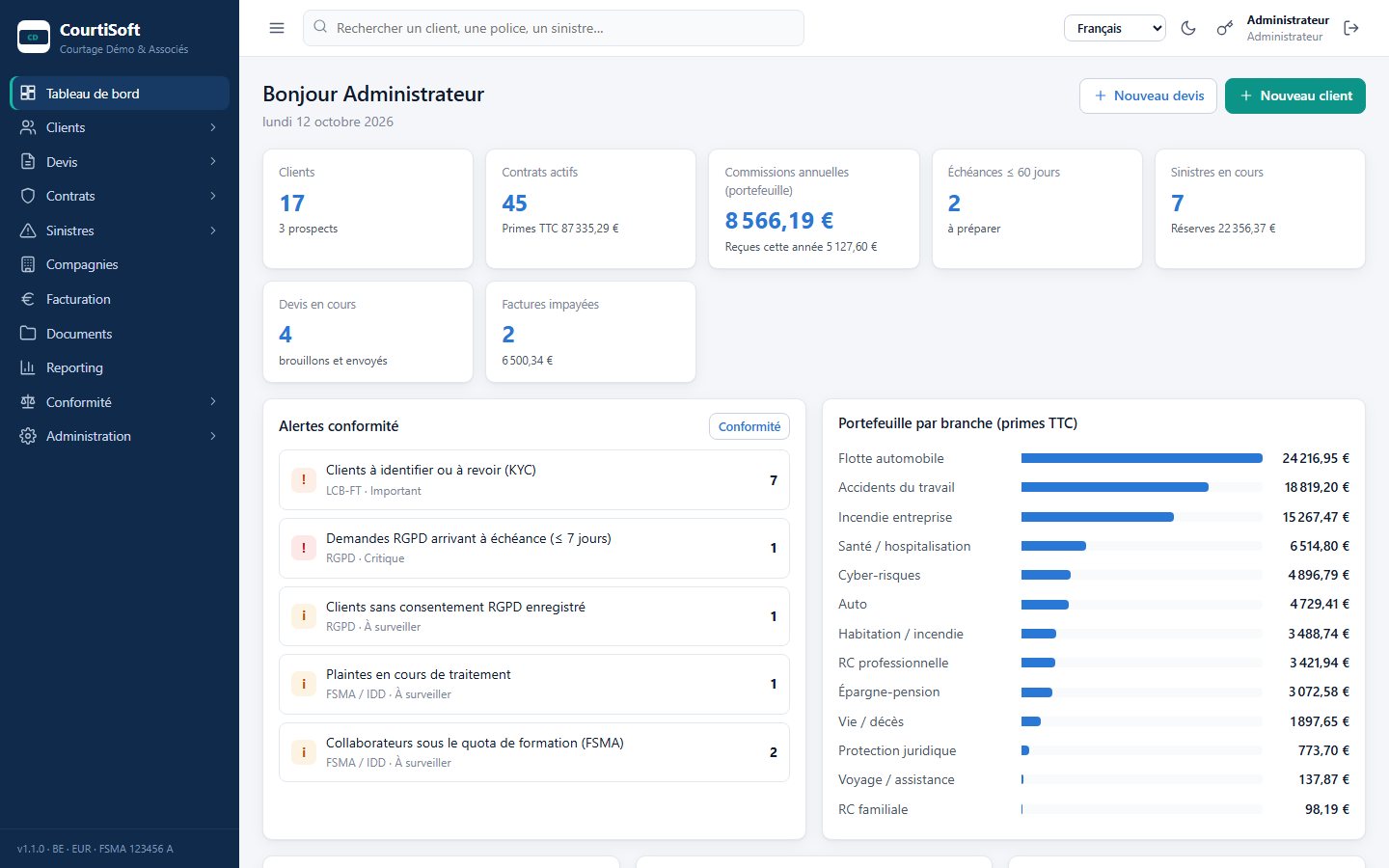This screenshot has height=868, width=1389.
Task: Expand the Devis submenu chevron
Action: click(213, 162)
